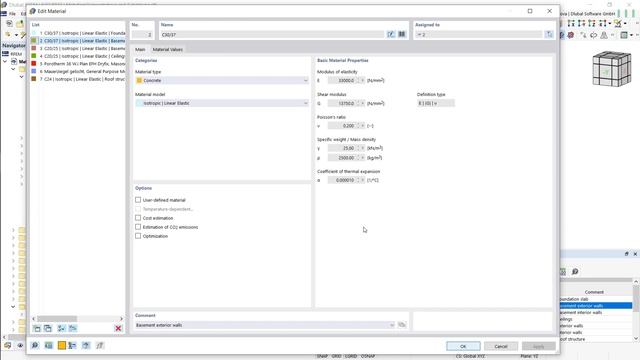Viewport: 640px width, 360px height.
Task: Open the Material model dropdown Isotropic Linear Elastic
Action: tap(222, 103)
